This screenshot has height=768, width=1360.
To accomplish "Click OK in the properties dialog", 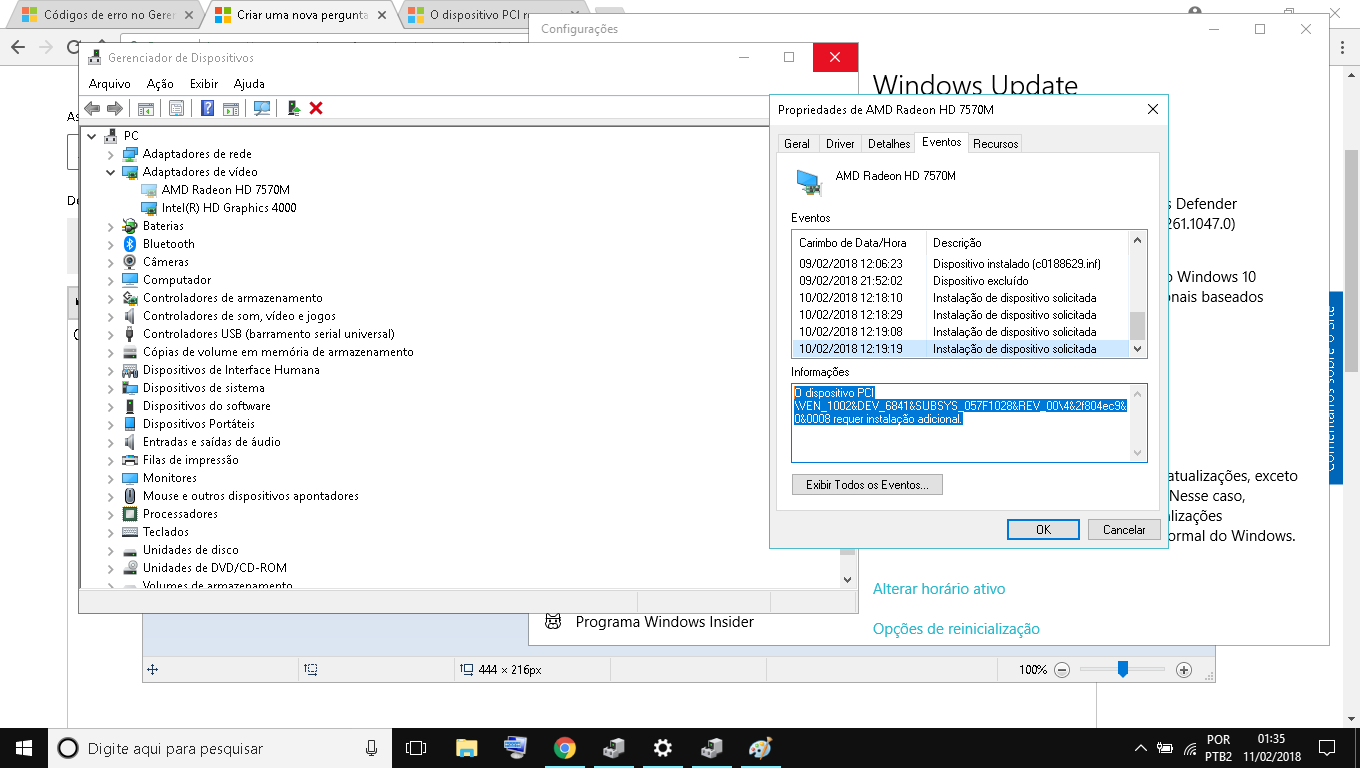I will (1043, 530).
